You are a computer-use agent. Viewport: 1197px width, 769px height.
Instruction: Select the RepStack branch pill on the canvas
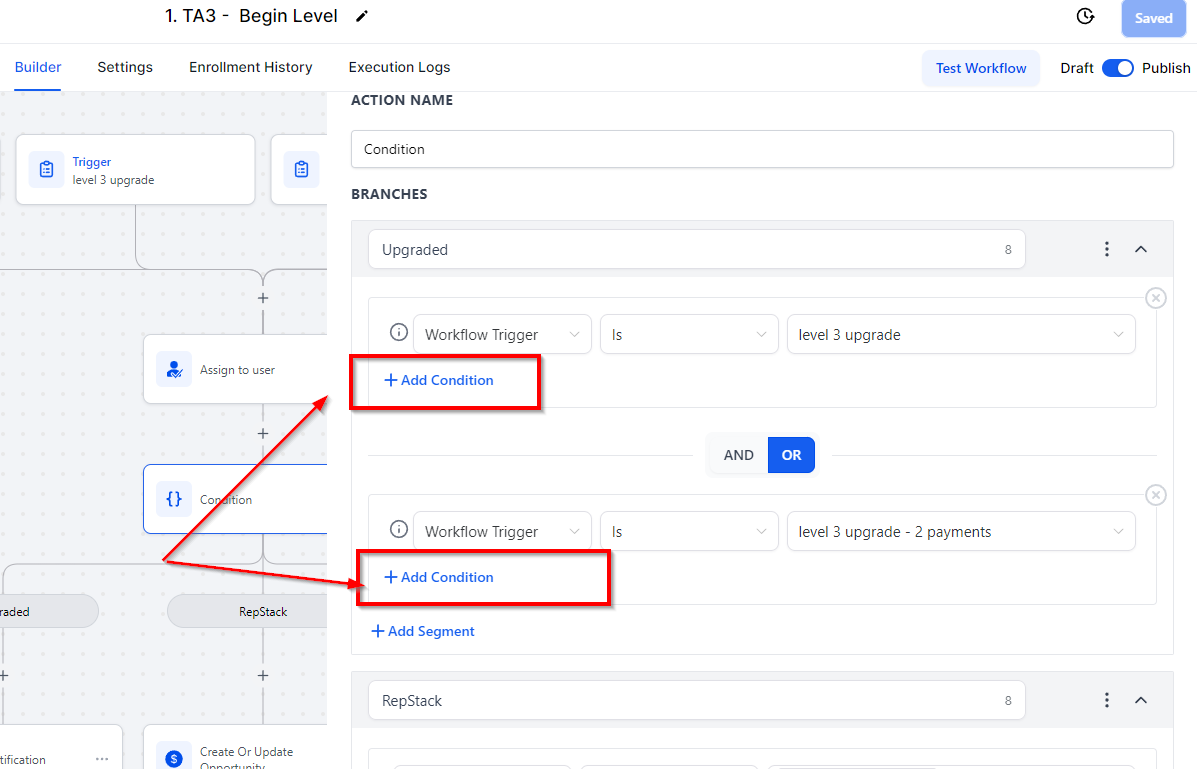(x=247, y=612)
